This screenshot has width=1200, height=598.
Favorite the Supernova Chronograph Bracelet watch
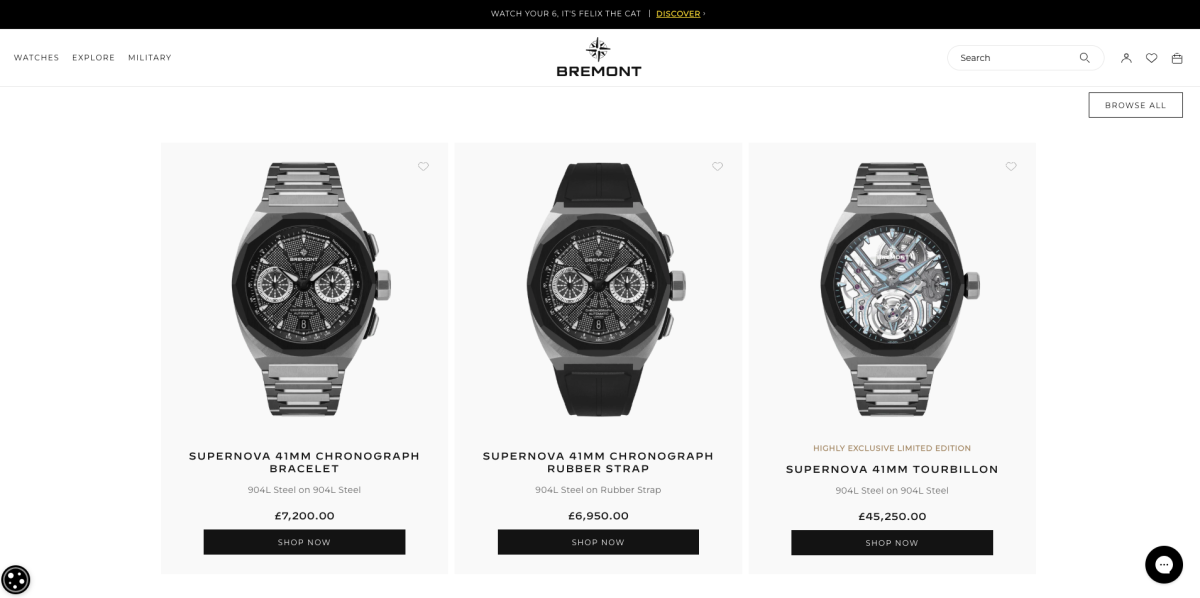[x=423, y=167]
